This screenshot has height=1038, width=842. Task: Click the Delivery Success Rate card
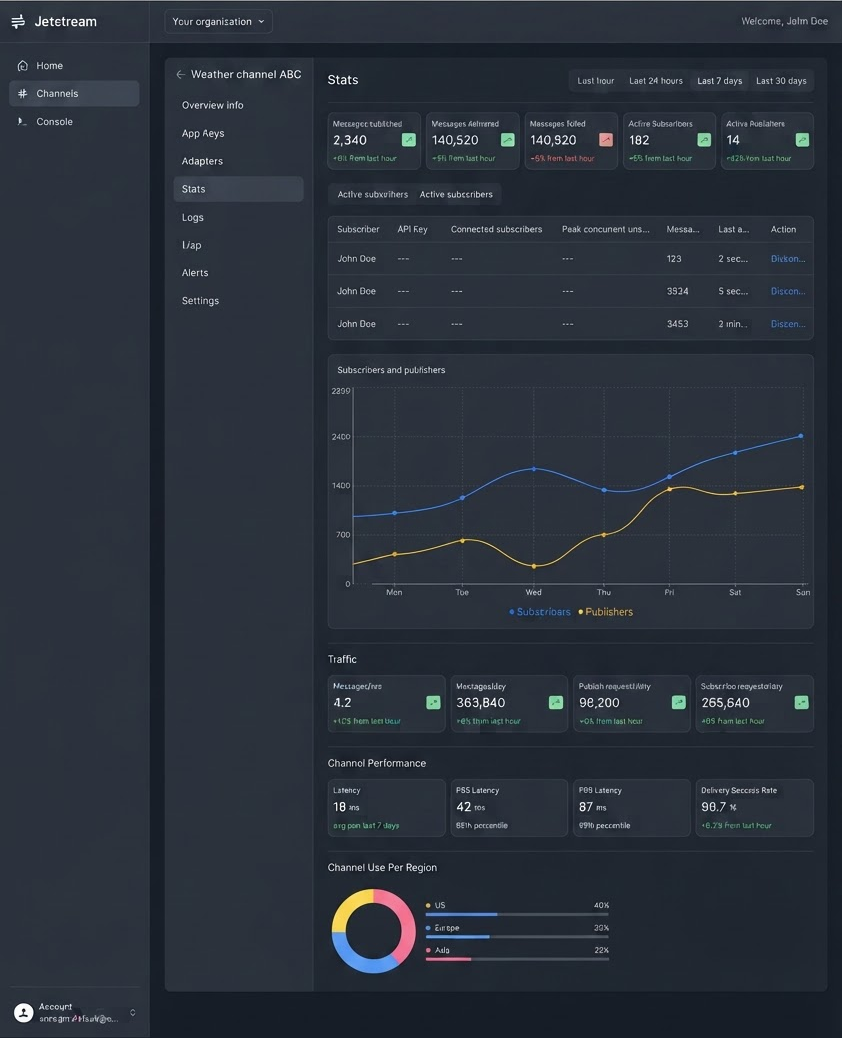(755, 808)
